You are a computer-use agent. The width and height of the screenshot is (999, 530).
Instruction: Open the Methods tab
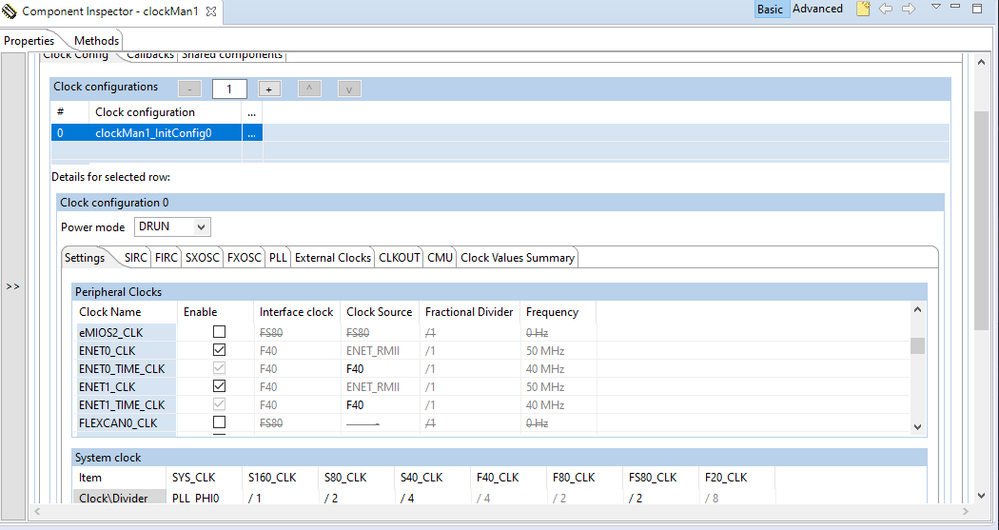click(x=96, y=41)
